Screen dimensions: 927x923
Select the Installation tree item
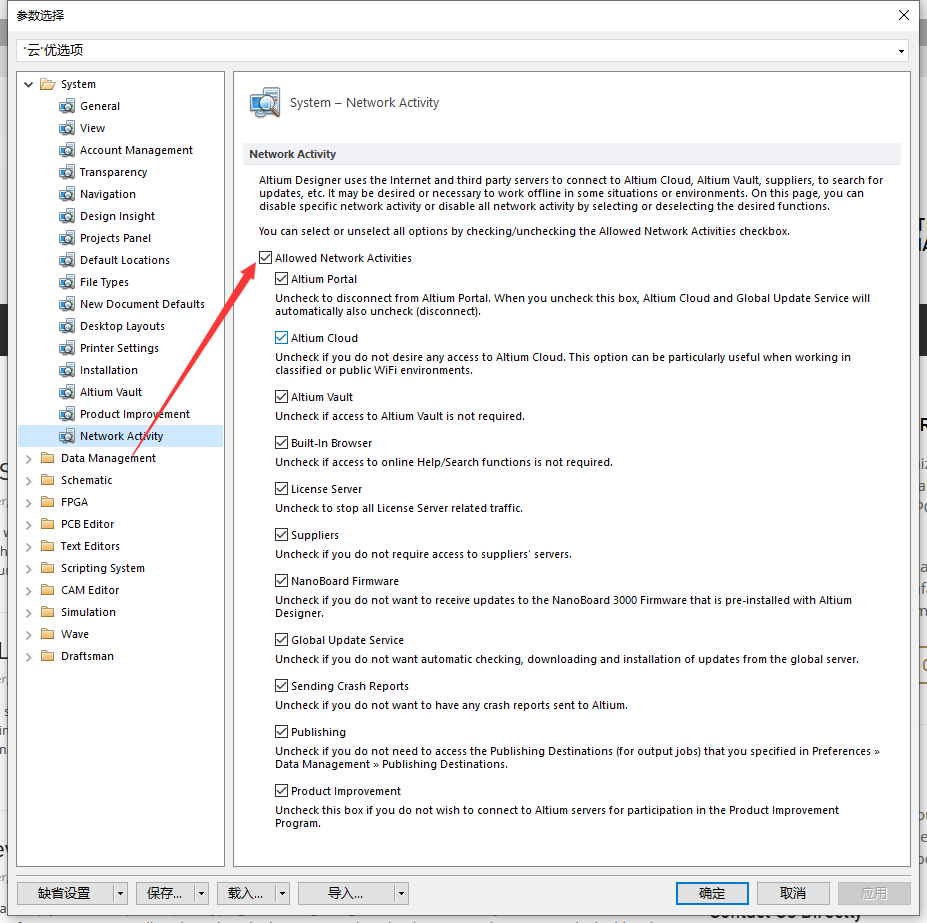click(x=109, y=370)
